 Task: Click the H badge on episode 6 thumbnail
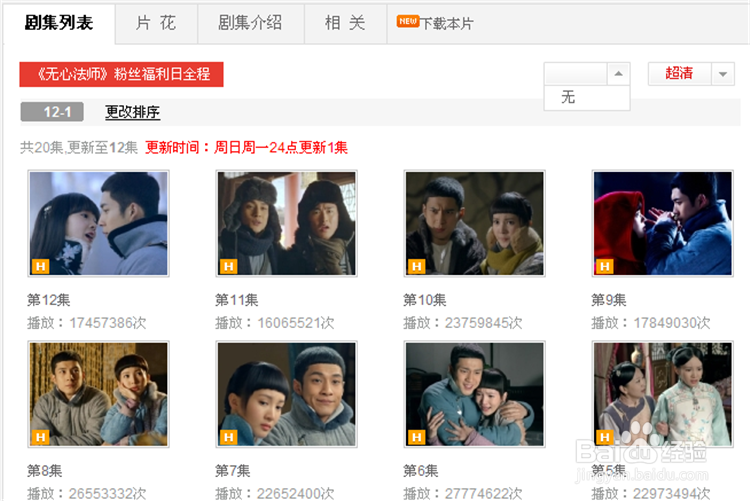(x=417, y=437)
